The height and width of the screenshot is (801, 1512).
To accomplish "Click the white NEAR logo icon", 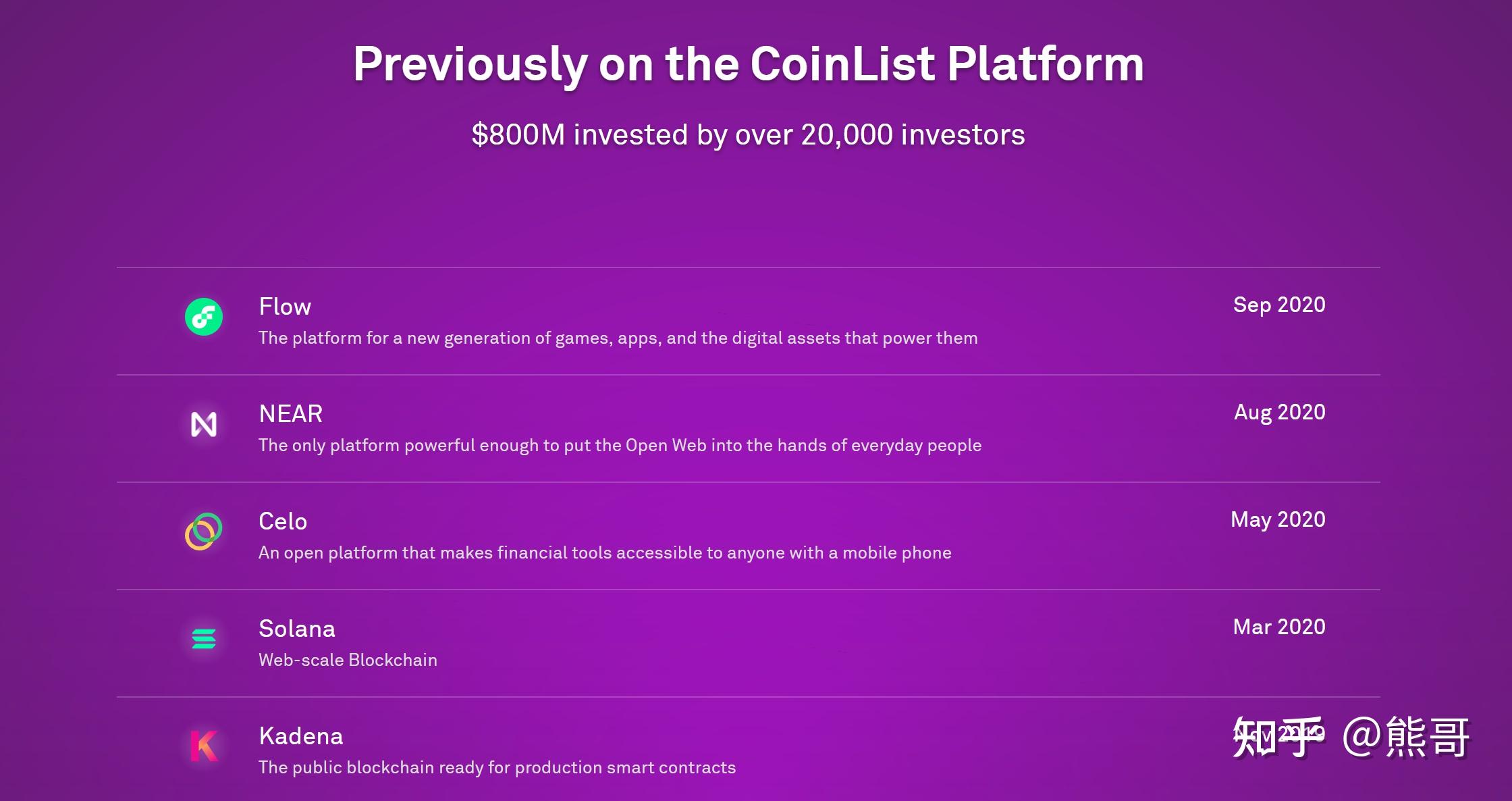I will pyautogui.click(x=204, y=424).
